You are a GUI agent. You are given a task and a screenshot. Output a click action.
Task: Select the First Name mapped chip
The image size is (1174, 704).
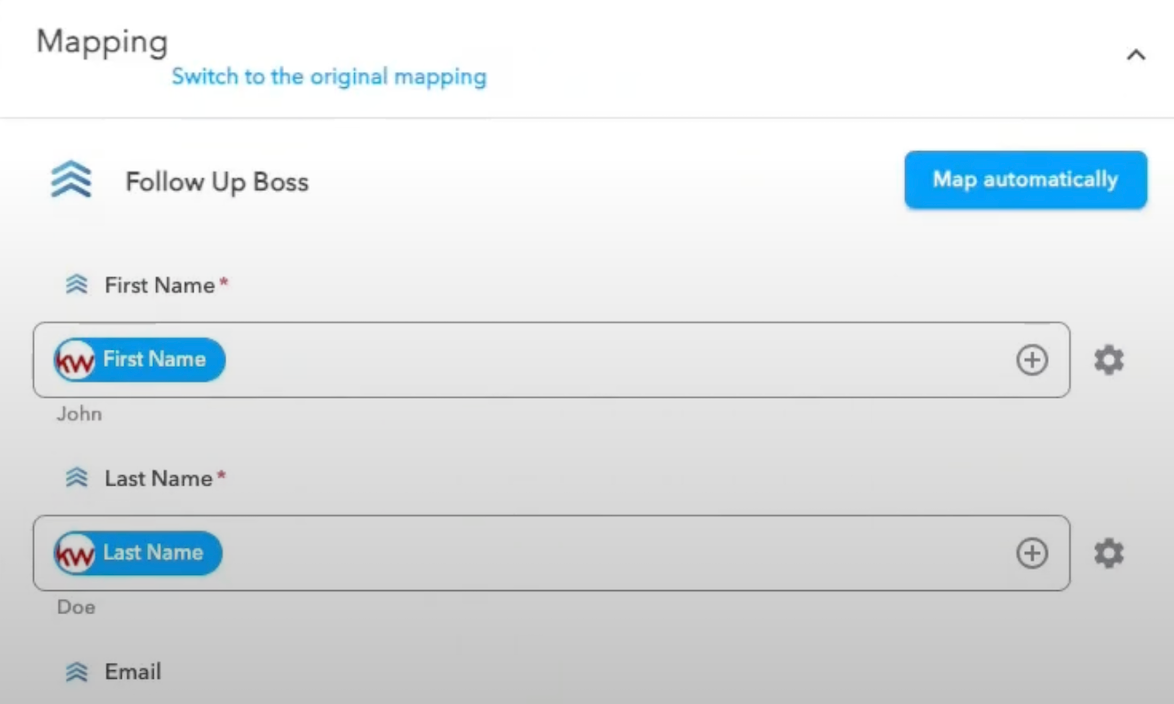(x=139, y=360)
